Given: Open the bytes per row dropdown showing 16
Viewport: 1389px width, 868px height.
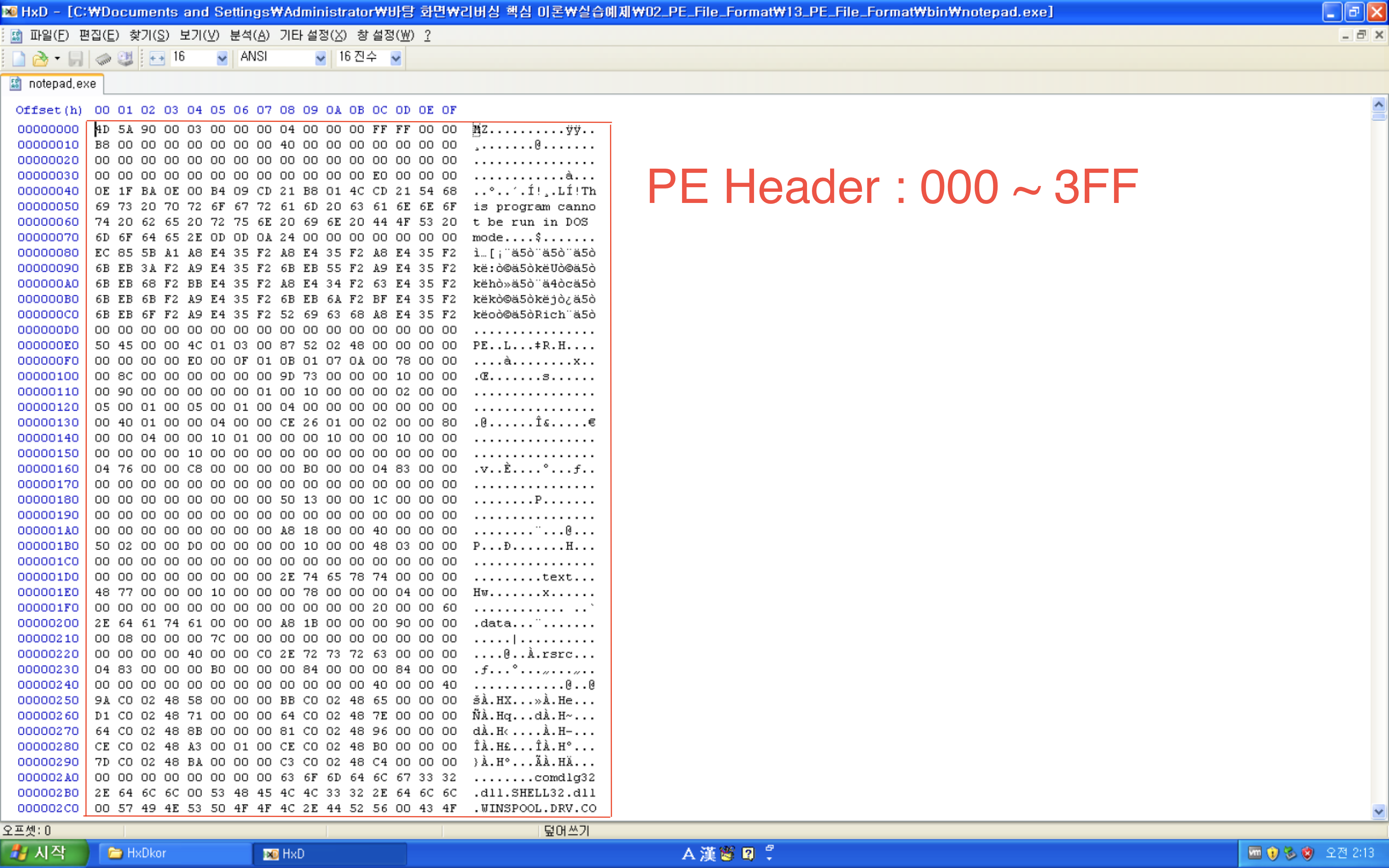Looking at the screenshot, I should [x=222, y=58].
